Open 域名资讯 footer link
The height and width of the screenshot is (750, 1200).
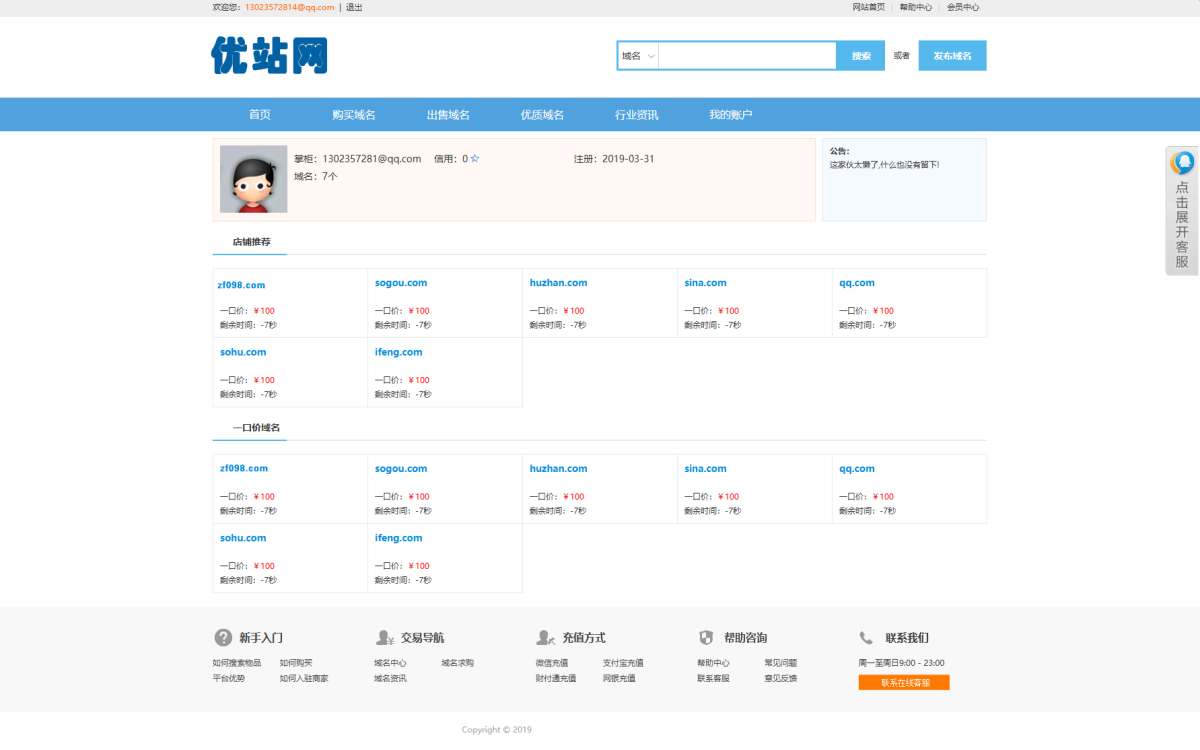pos(390,678)
